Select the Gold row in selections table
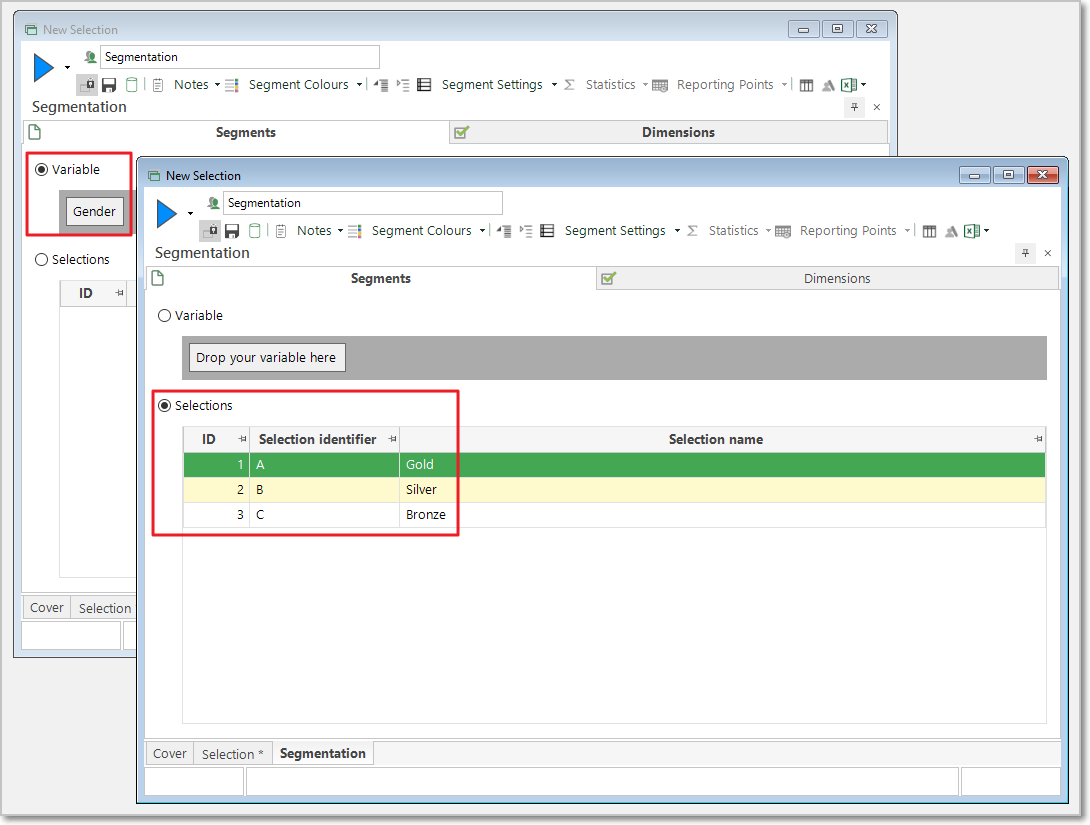 pos(615,464)
